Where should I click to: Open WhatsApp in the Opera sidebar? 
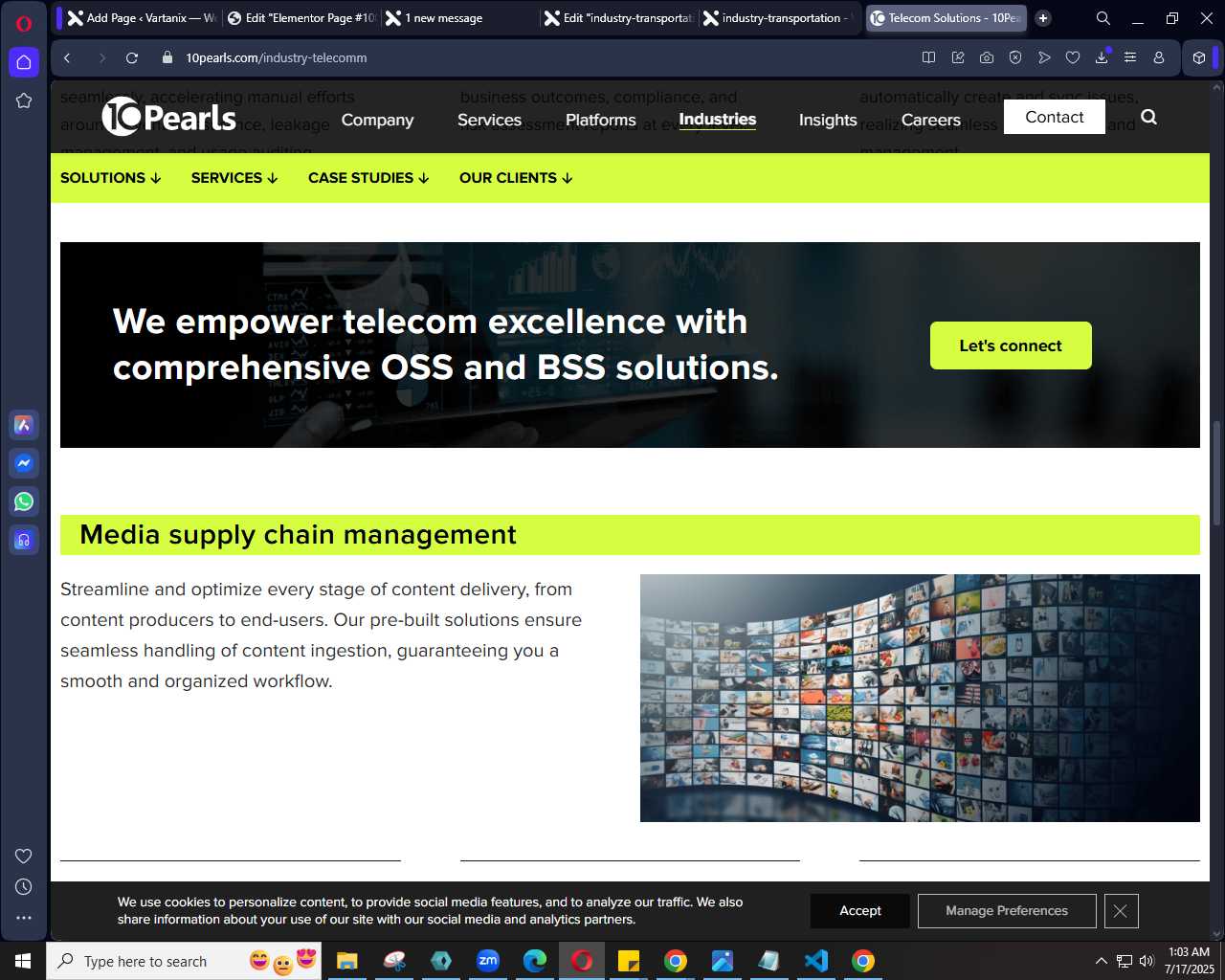24,501
